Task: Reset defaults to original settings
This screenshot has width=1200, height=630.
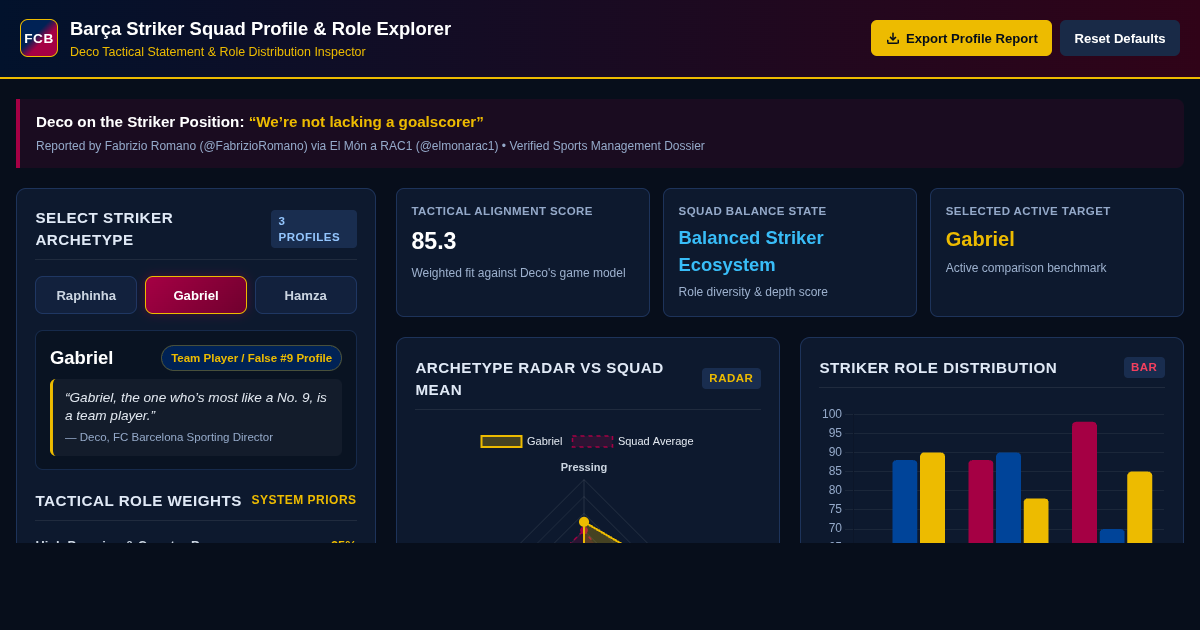Action: point(1120,38)
